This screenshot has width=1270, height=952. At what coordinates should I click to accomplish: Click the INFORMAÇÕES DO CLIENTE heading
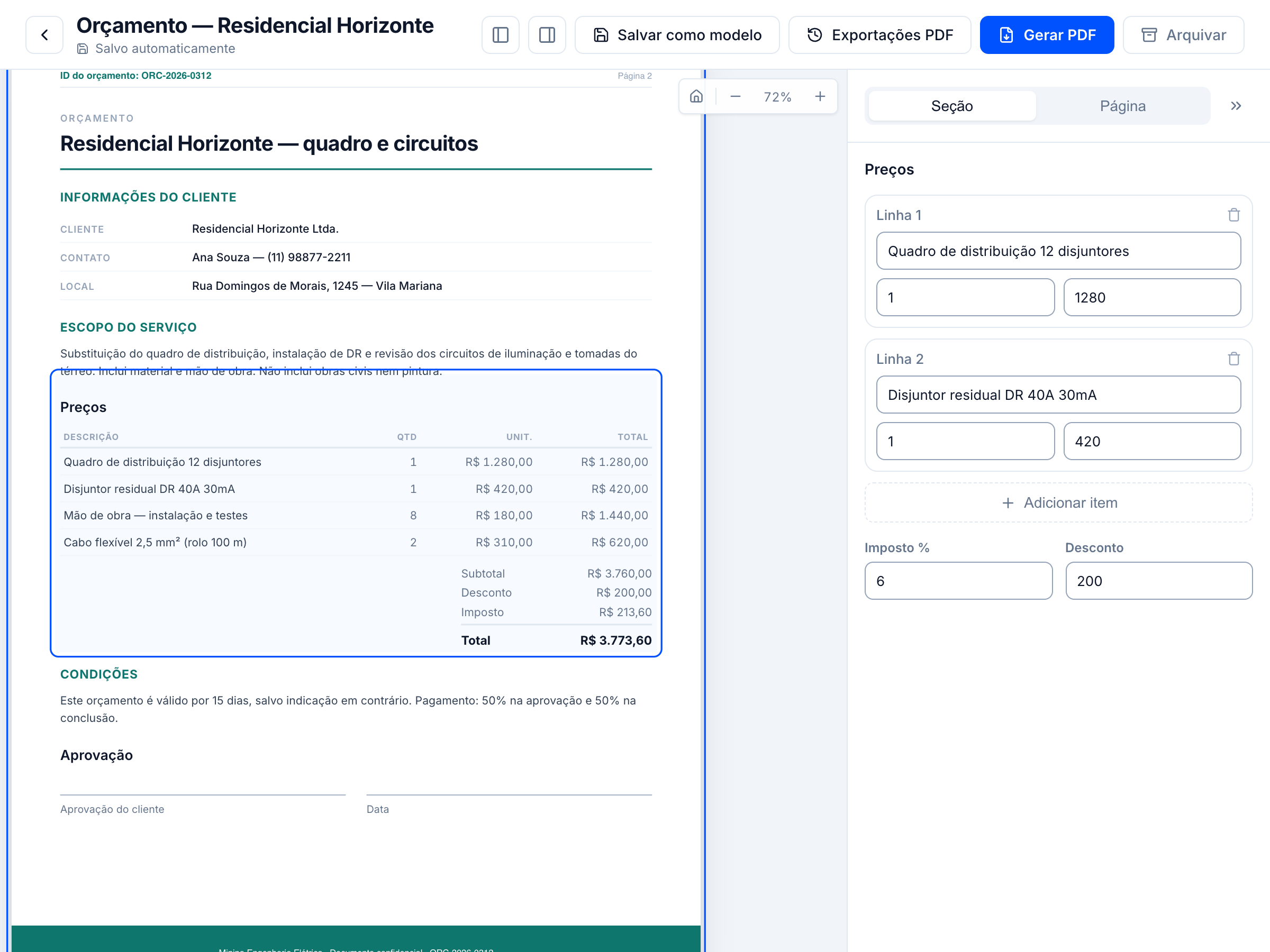[x=148, y=197]
